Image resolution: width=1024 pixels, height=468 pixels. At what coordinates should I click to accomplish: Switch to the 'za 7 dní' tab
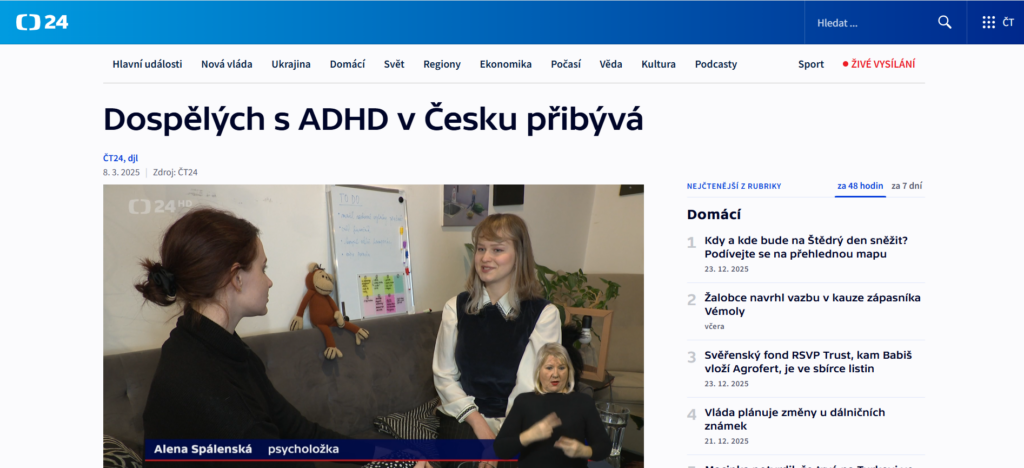(x=906, y=186)
